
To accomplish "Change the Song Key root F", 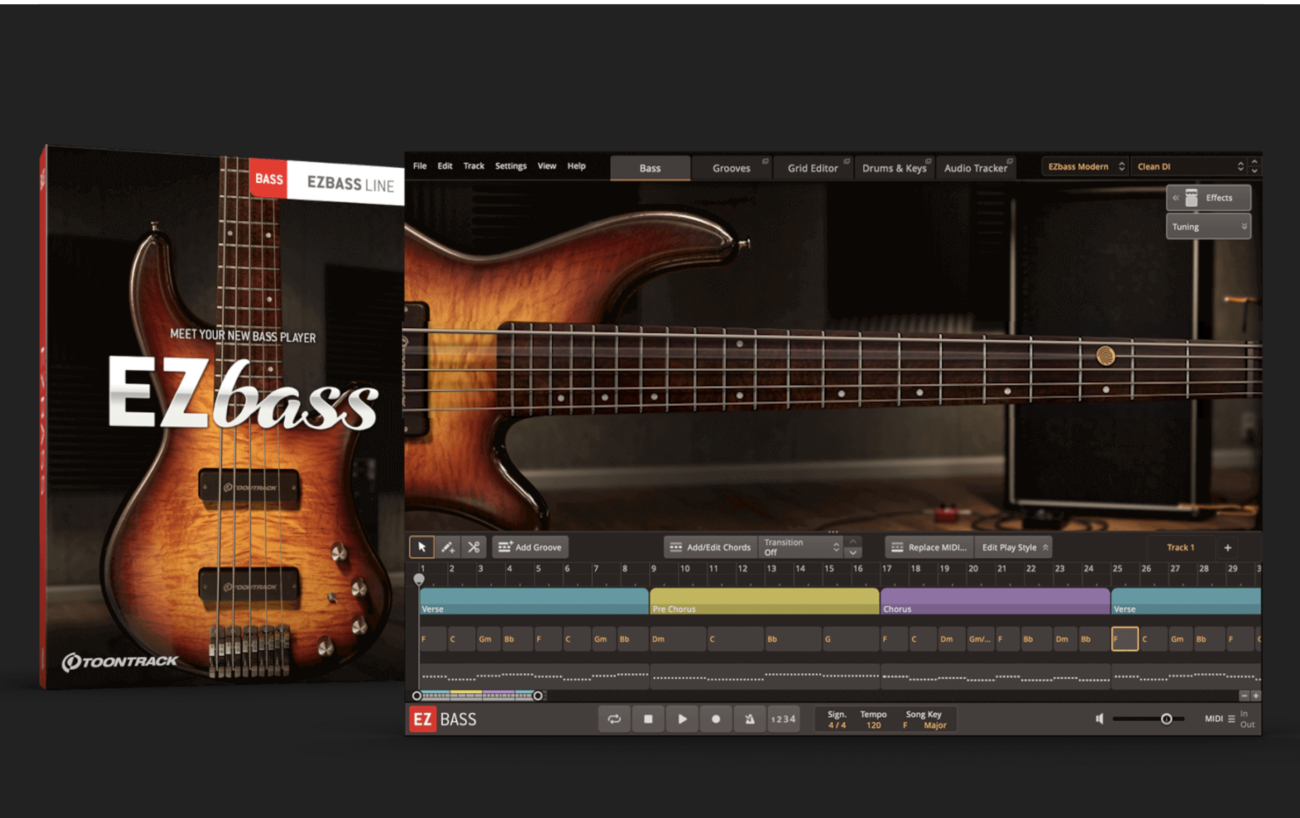I will click(x=906, y=725).
